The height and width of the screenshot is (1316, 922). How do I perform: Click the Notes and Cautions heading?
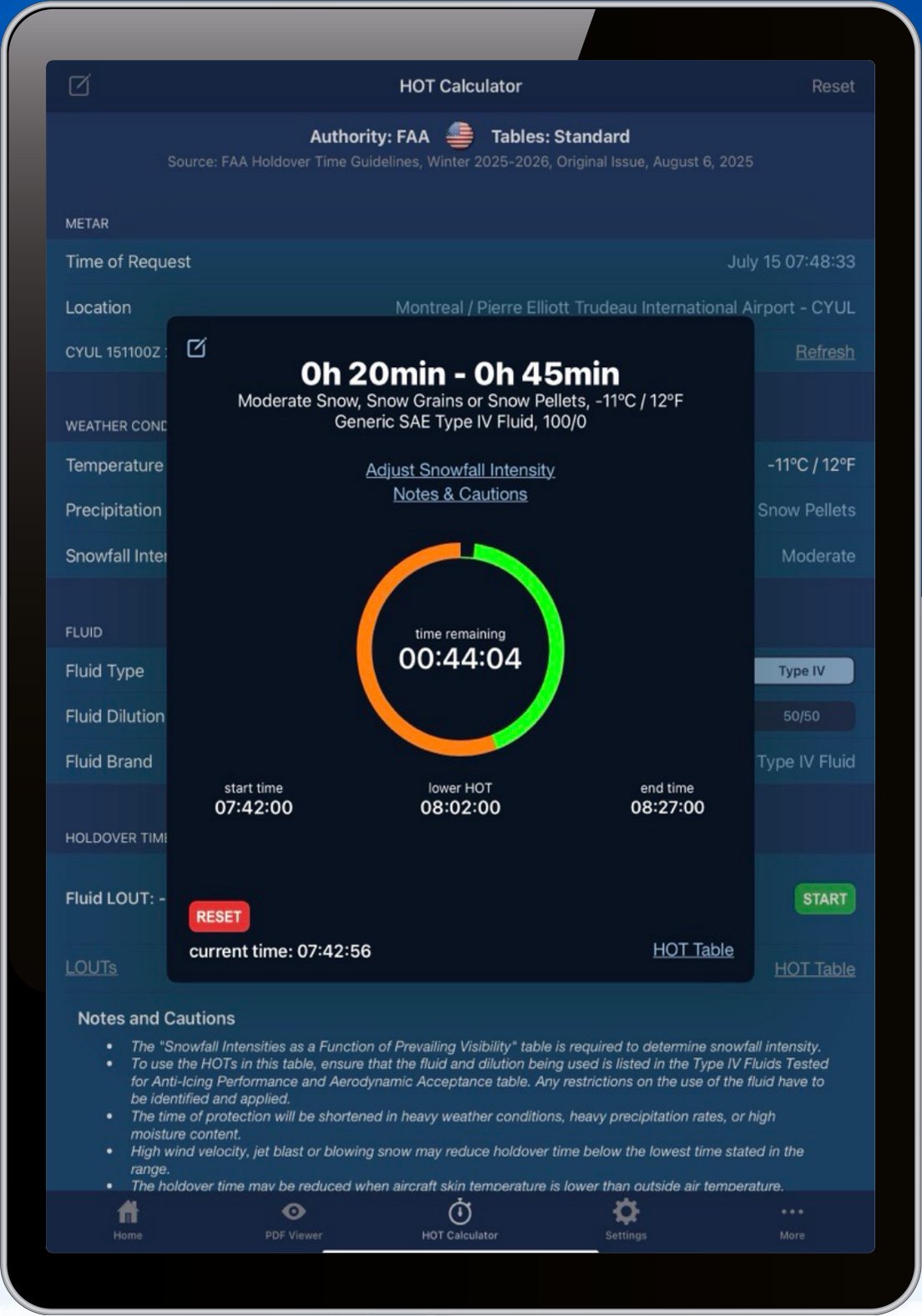pos(156,1018)
